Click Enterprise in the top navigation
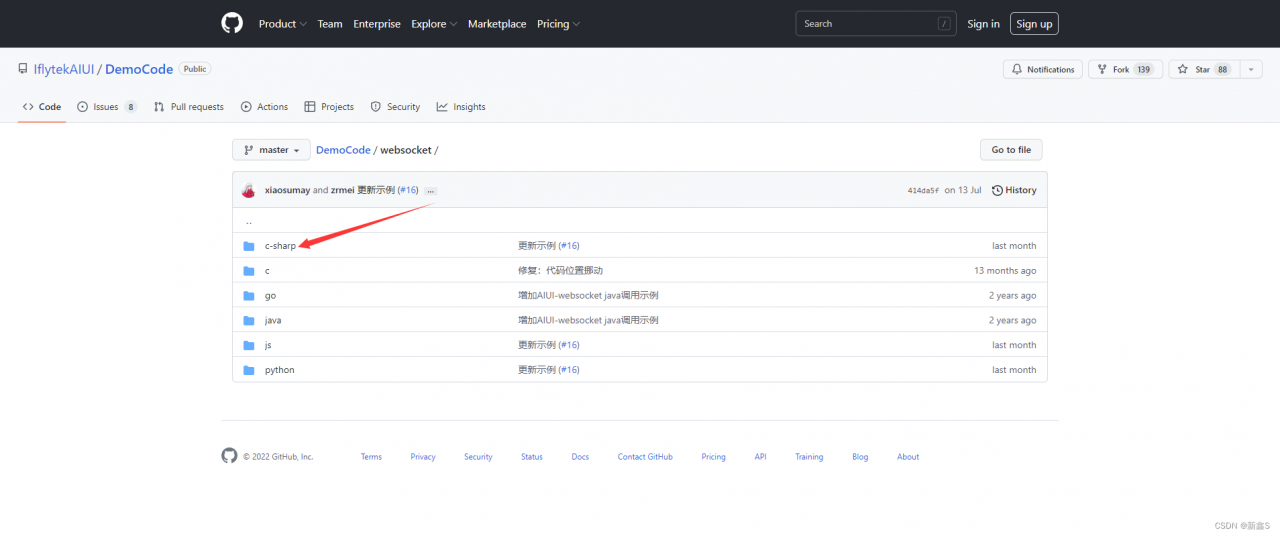Viewport: 1280px width, 536px height. [x=377, y=24]
